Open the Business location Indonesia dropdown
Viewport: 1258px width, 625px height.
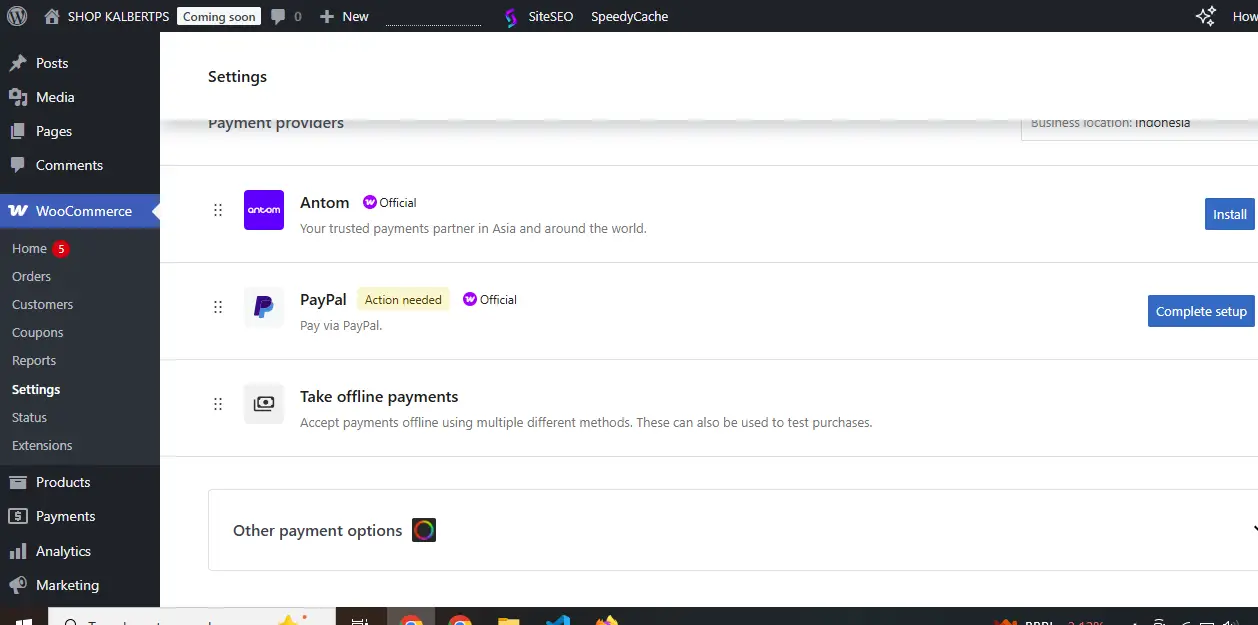tap(1138, 124)
